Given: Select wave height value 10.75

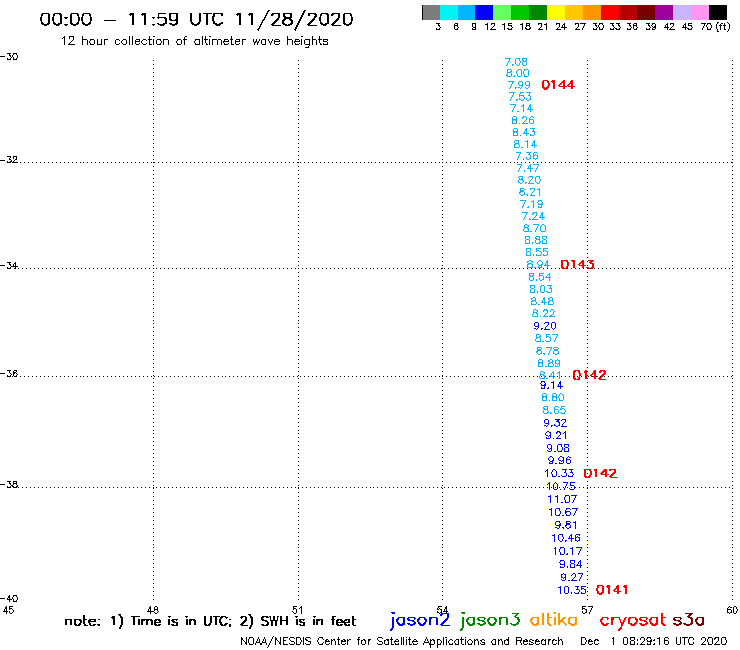Looking at the screenshot, I should [x=561, y=486].
